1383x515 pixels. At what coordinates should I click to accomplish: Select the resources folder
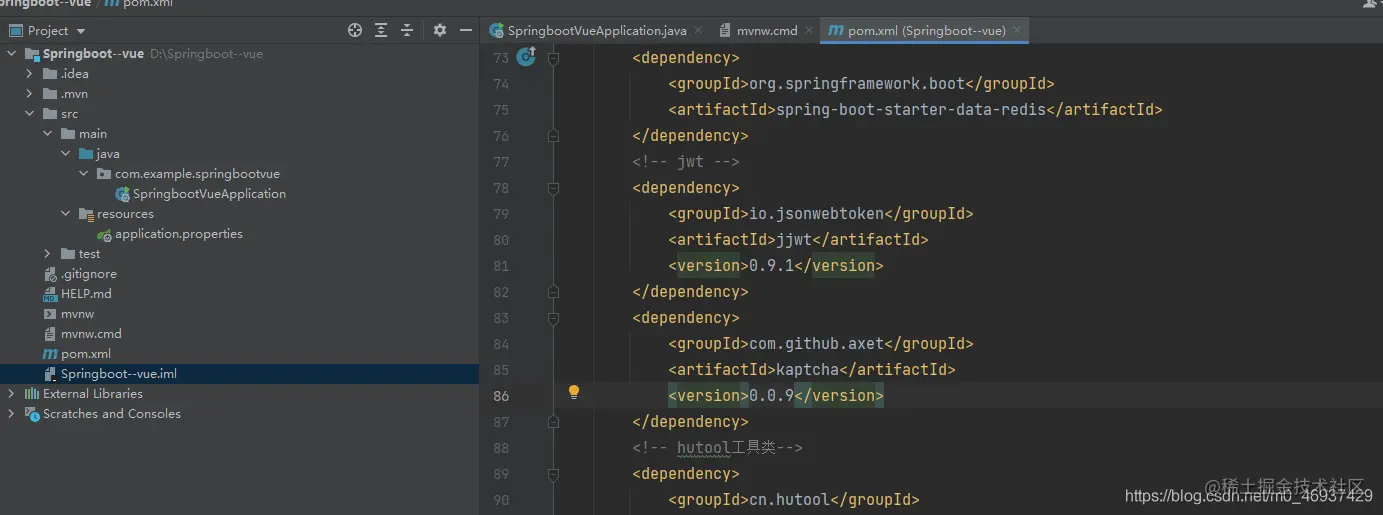click(125, 214)
